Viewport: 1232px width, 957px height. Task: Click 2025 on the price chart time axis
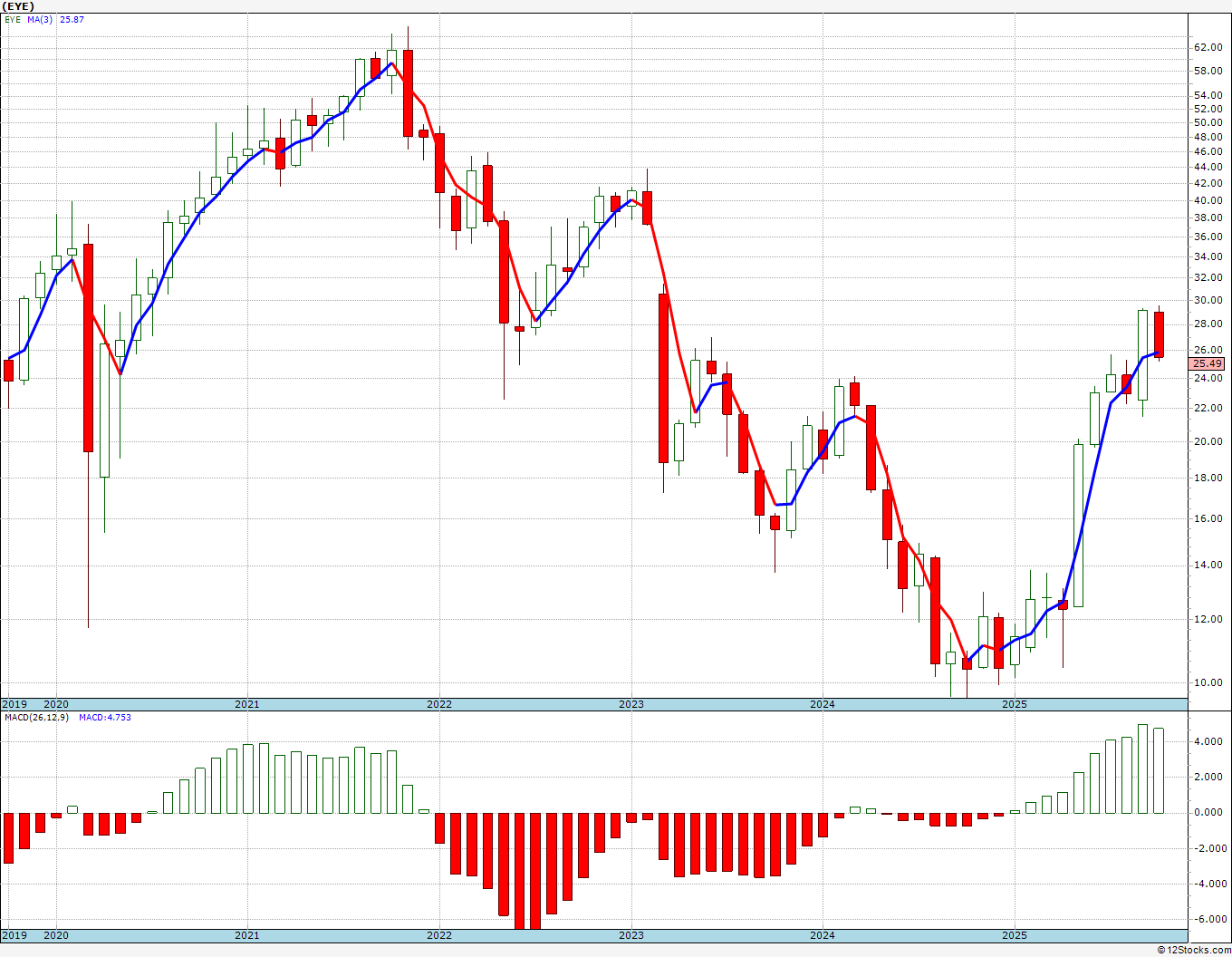1015,704
